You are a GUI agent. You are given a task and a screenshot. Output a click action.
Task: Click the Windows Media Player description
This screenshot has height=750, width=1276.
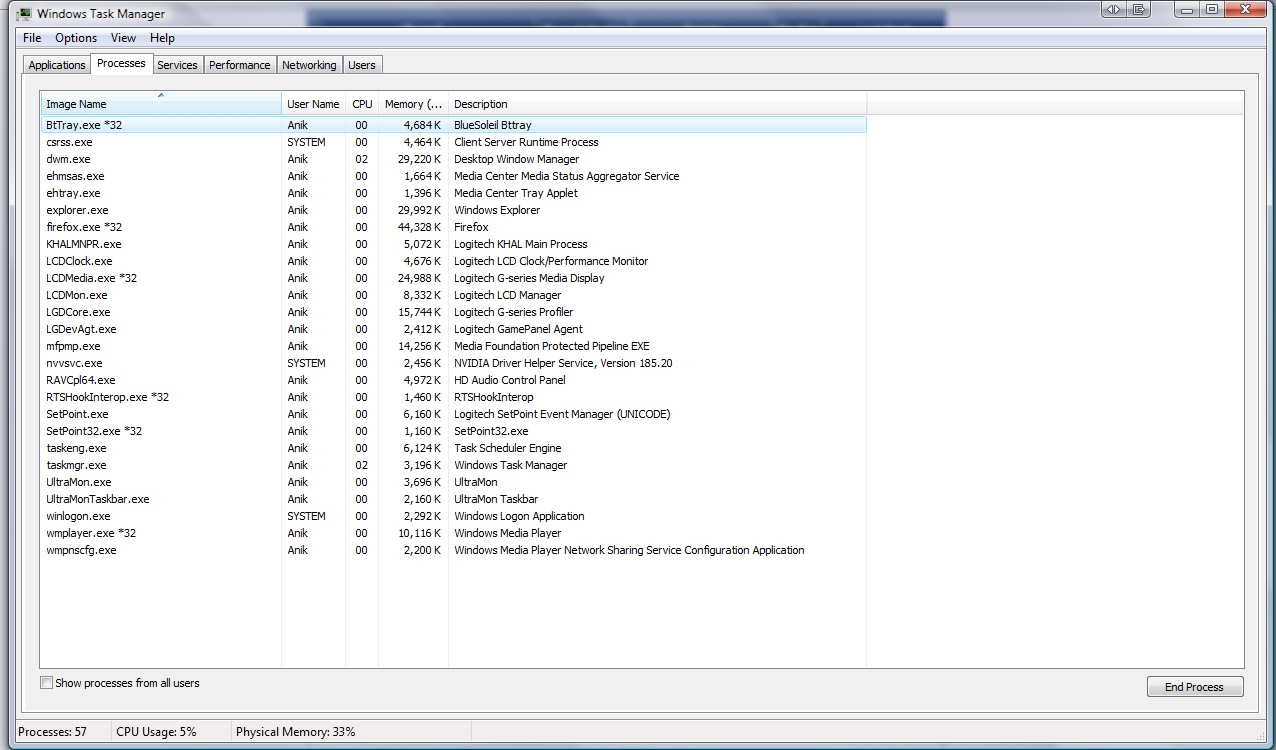coord(508,533)
